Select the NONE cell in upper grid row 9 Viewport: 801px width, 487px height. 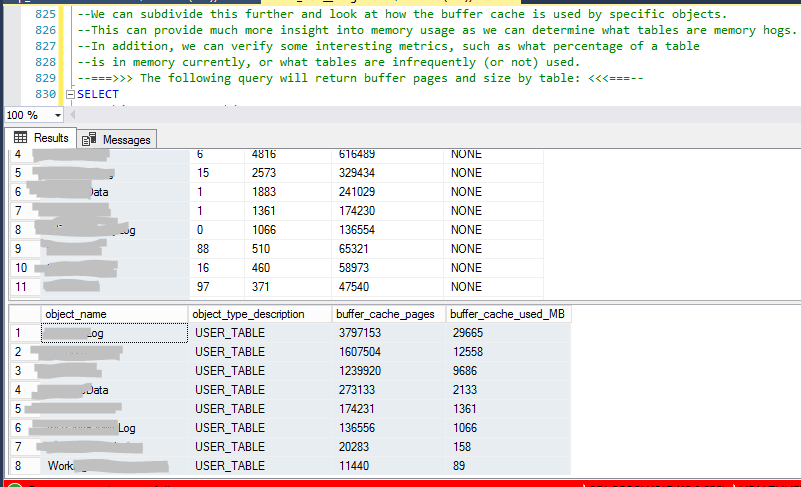coord(493,249)
